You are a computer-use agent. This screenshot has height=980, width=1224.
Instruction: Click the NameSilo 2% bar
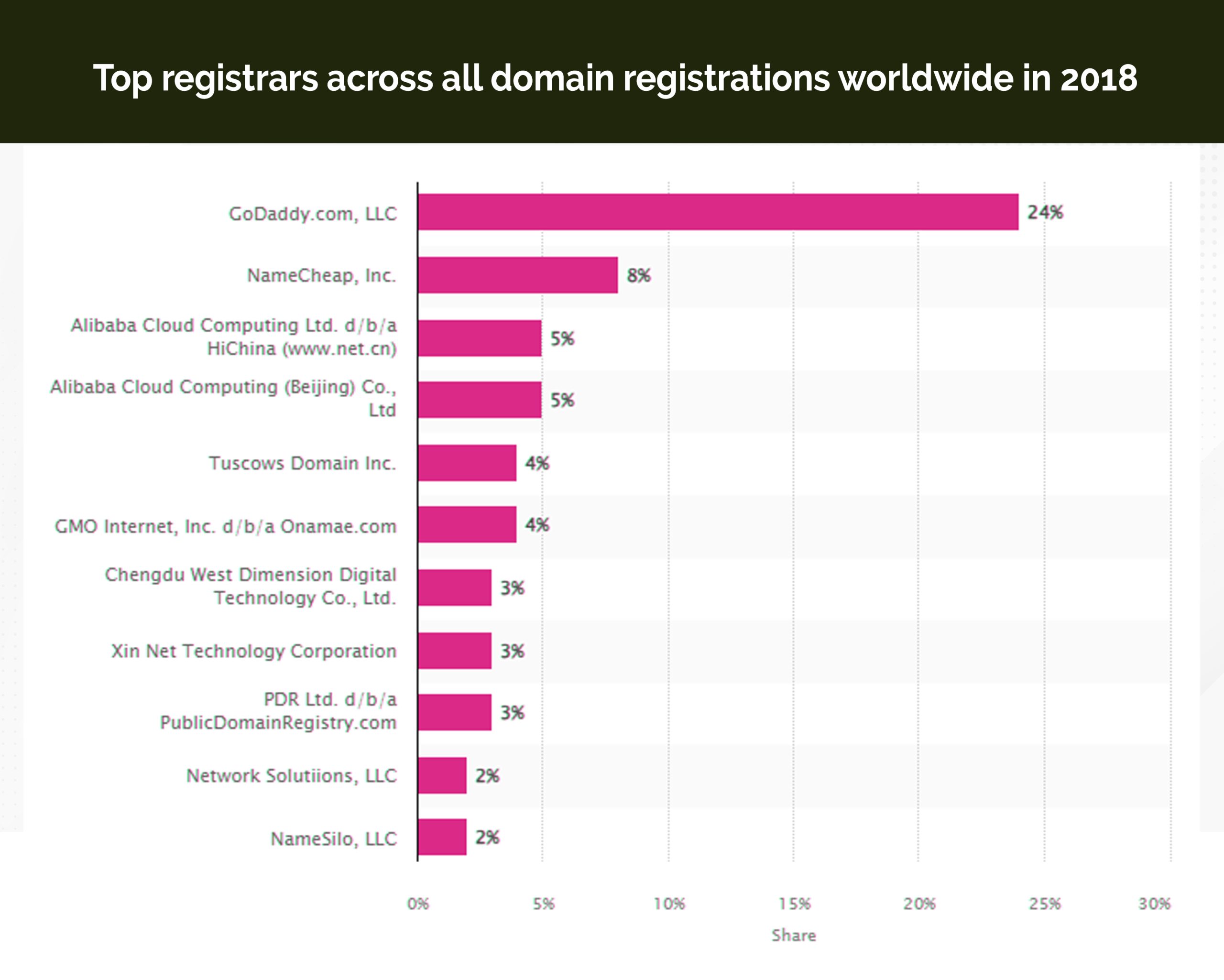point(442,837)
